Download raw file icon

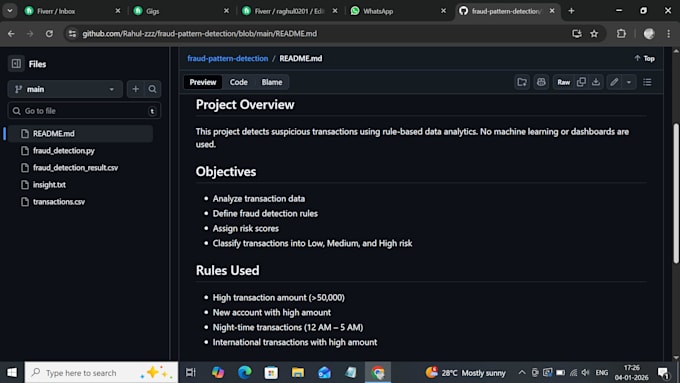596,82
